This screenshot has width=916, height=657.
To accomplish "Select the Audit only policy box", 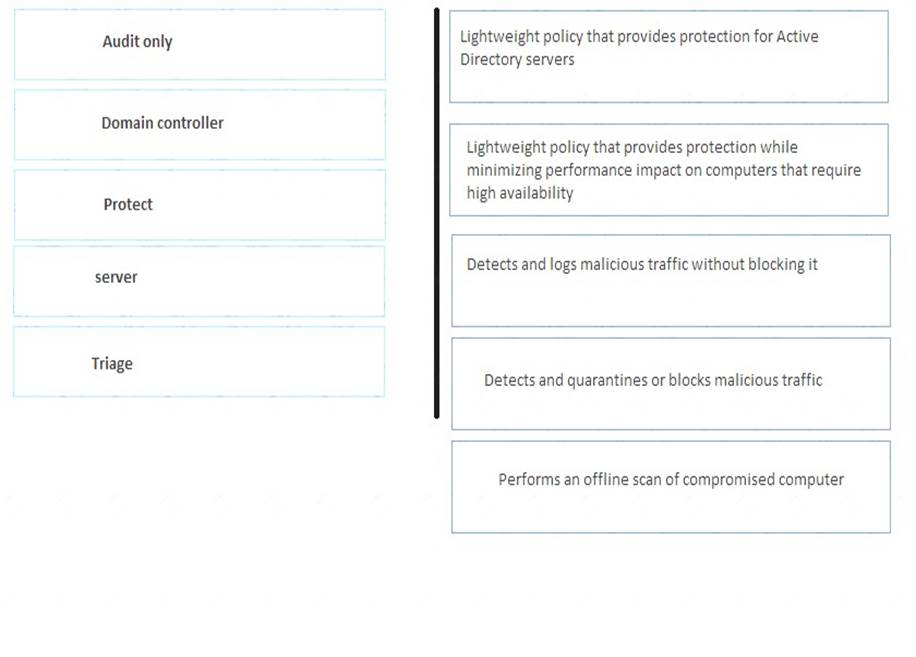I will click(200, 44).
